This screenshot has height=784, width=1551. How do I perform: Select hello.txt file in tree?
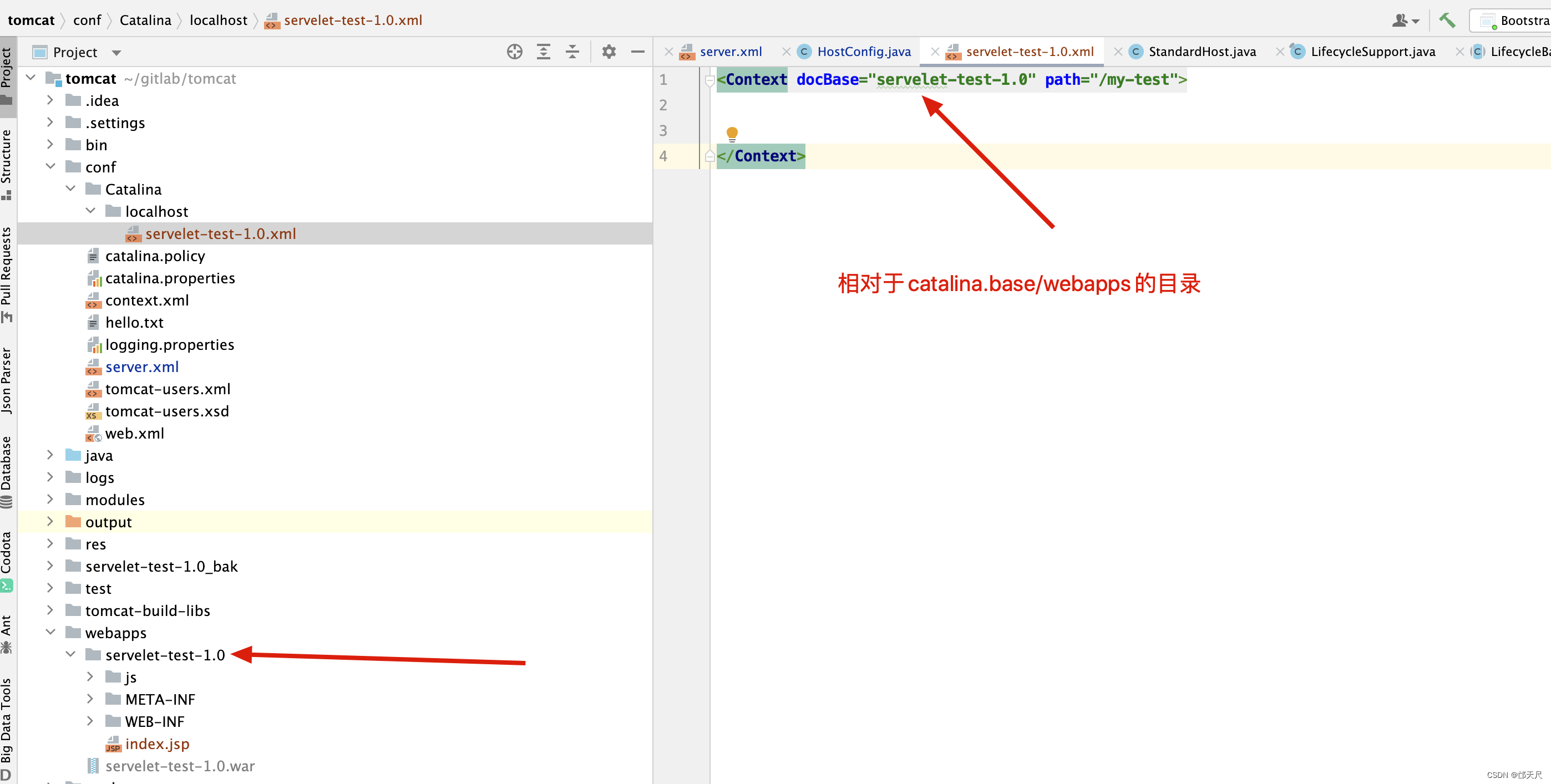pyautogui.click(x=134, y=323)
